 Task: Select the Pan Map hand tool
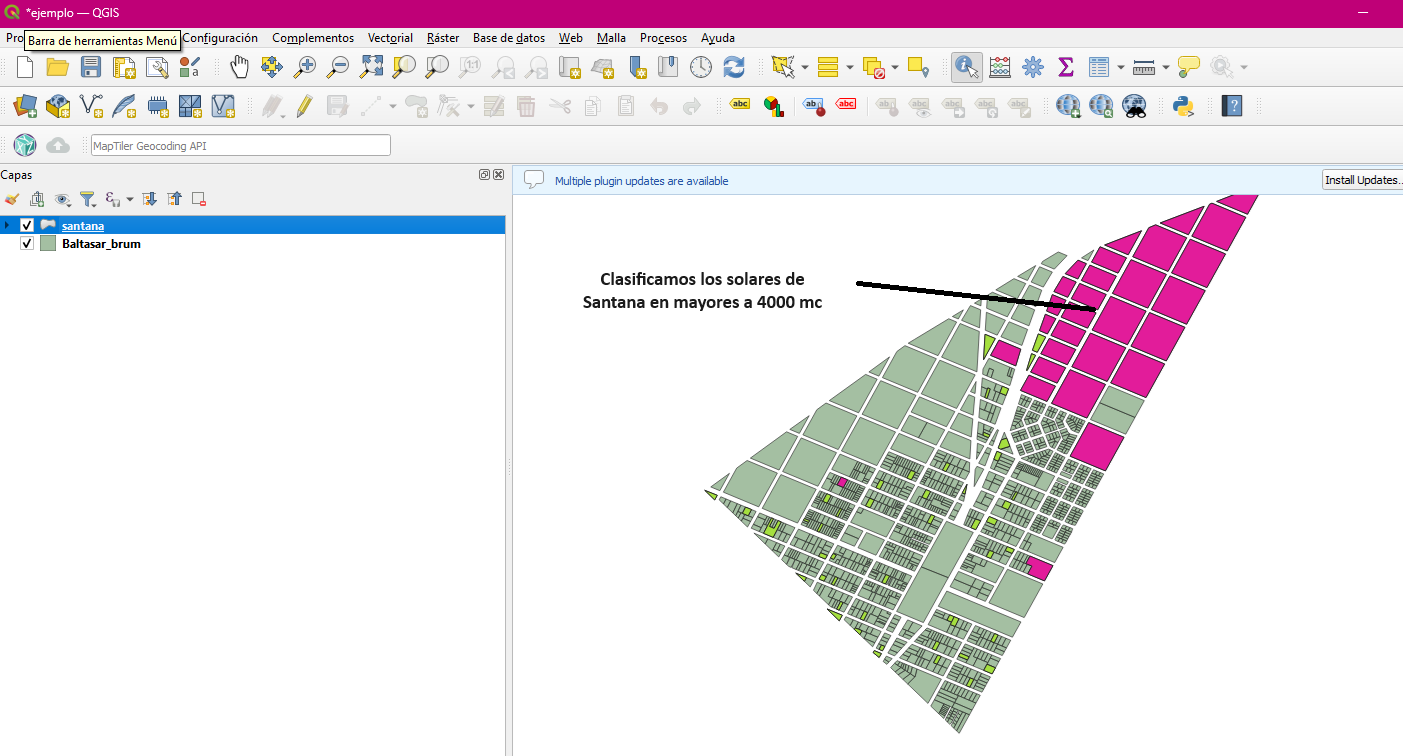click(x=239, y=67)
